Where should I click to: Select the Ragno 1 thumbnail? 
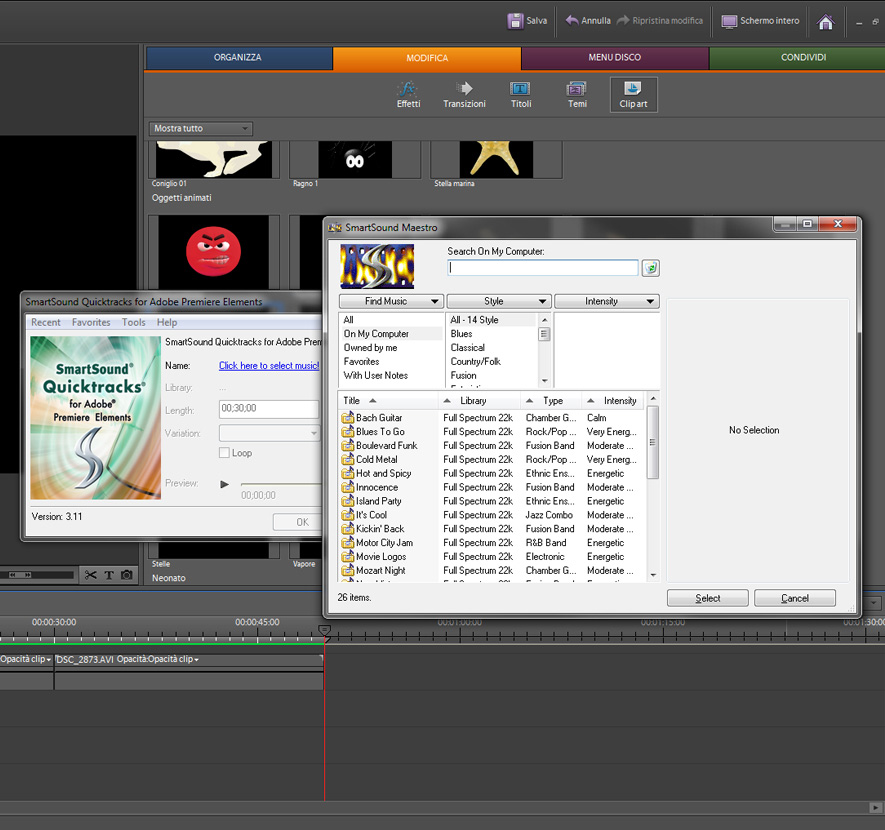pyautogui.click(x=355, y=160)
